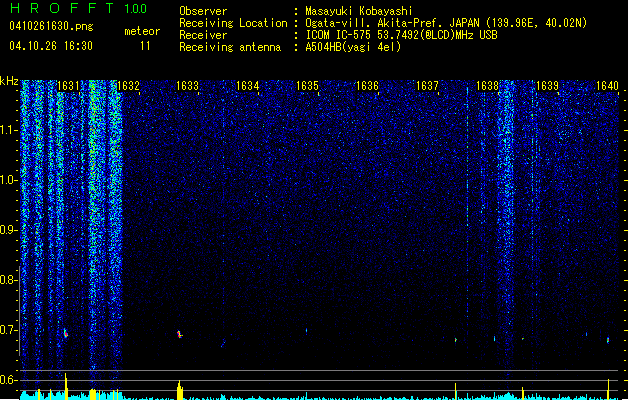Click the "Receiving Location" label

click(233, 23)
